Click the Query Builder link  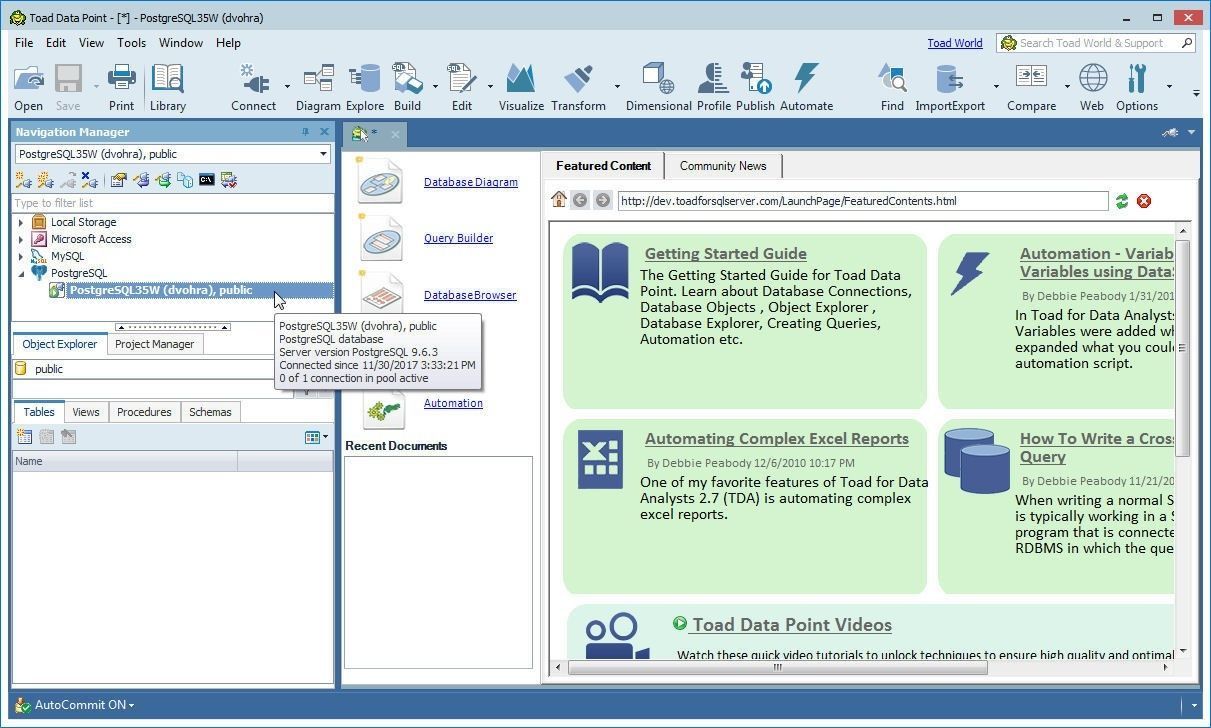tap(458, 238)
